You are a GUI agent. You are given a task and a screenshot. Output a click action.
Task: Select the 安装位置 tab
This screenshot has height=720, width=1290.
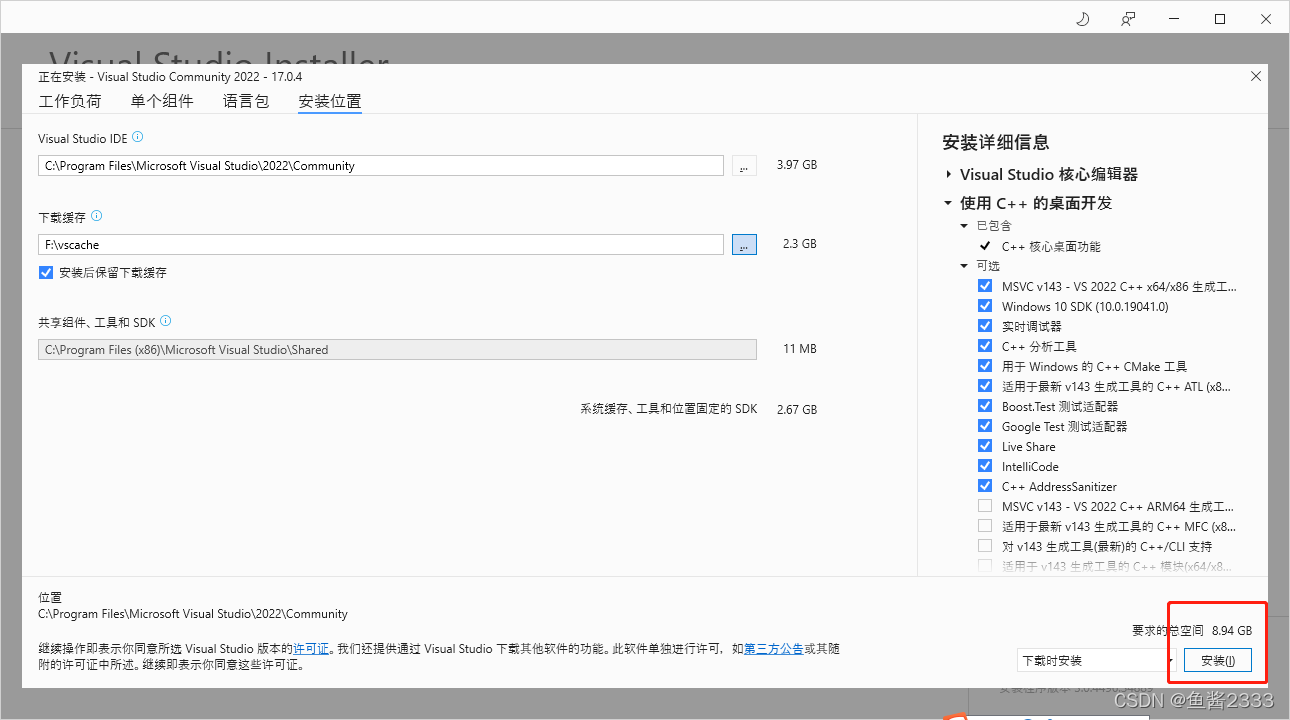(330, 101)
